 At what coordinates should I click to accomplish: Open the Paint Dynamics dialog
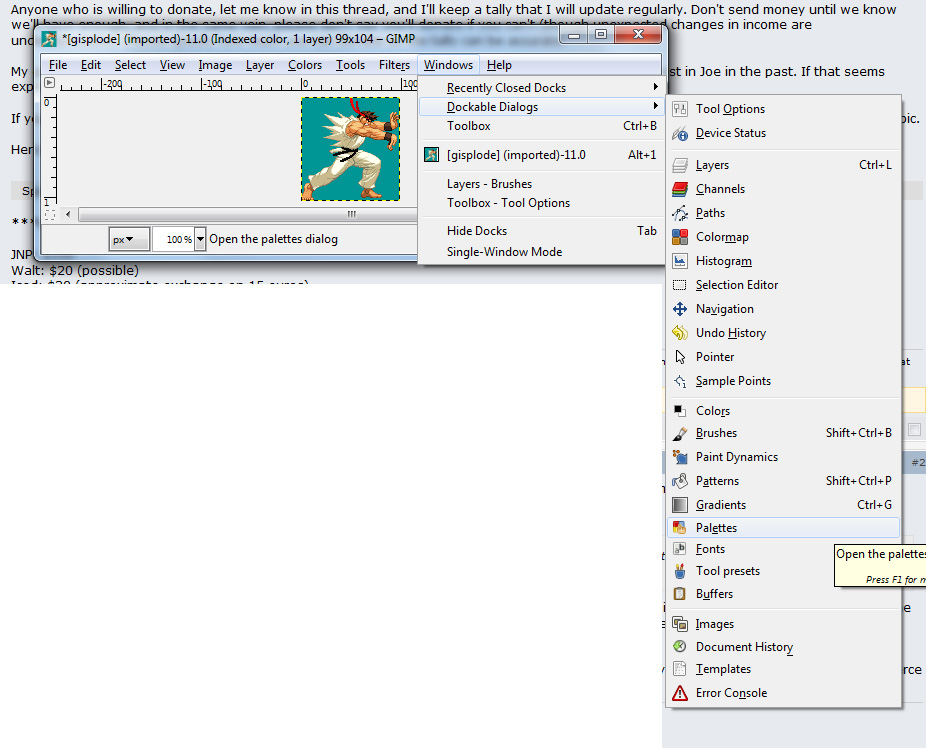pyautogui.click(x=783, y=457)
